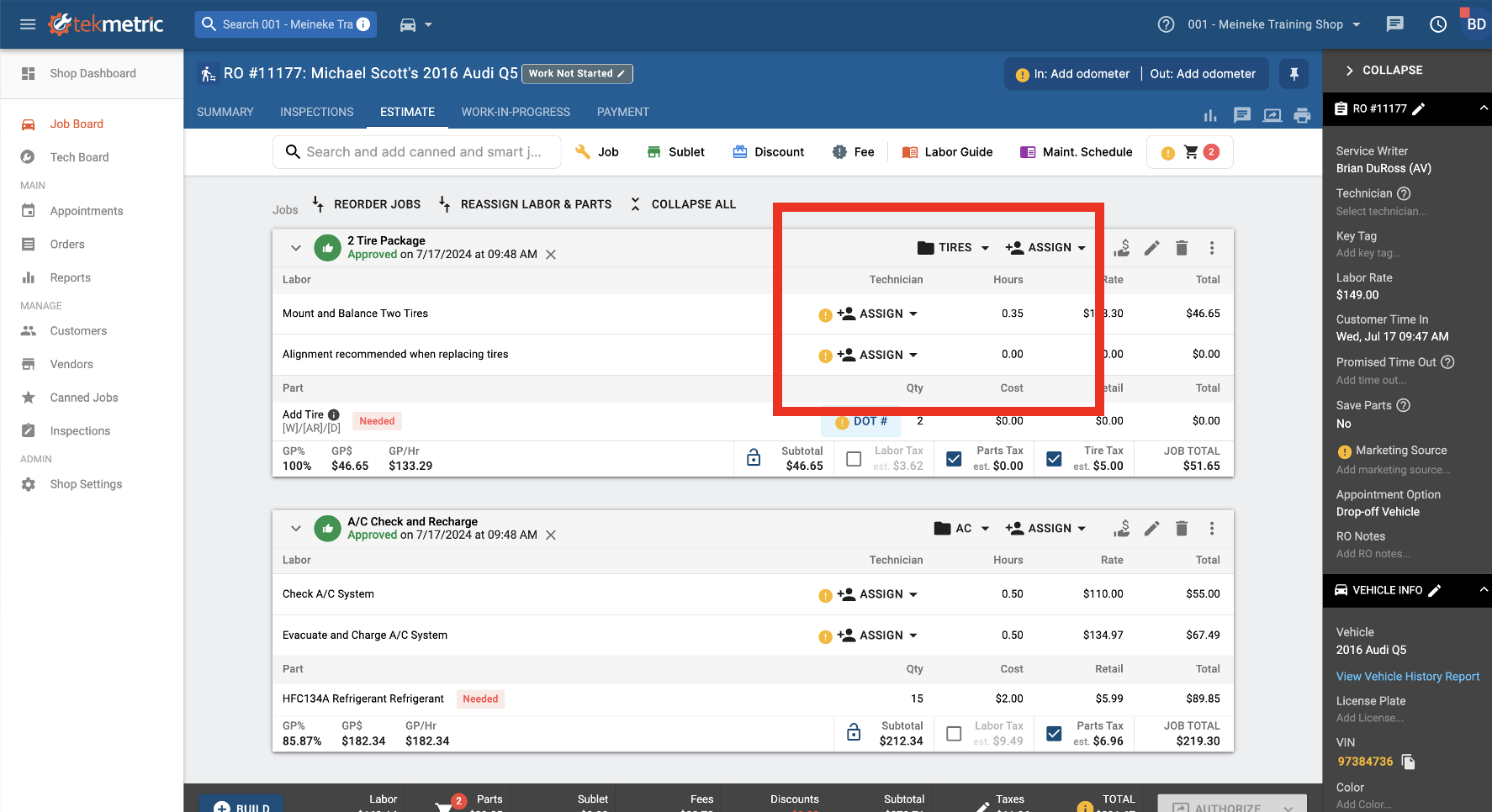1492x812 pixels.
Task: Assign technician to Check A/C System
Action: pos(877,594)
